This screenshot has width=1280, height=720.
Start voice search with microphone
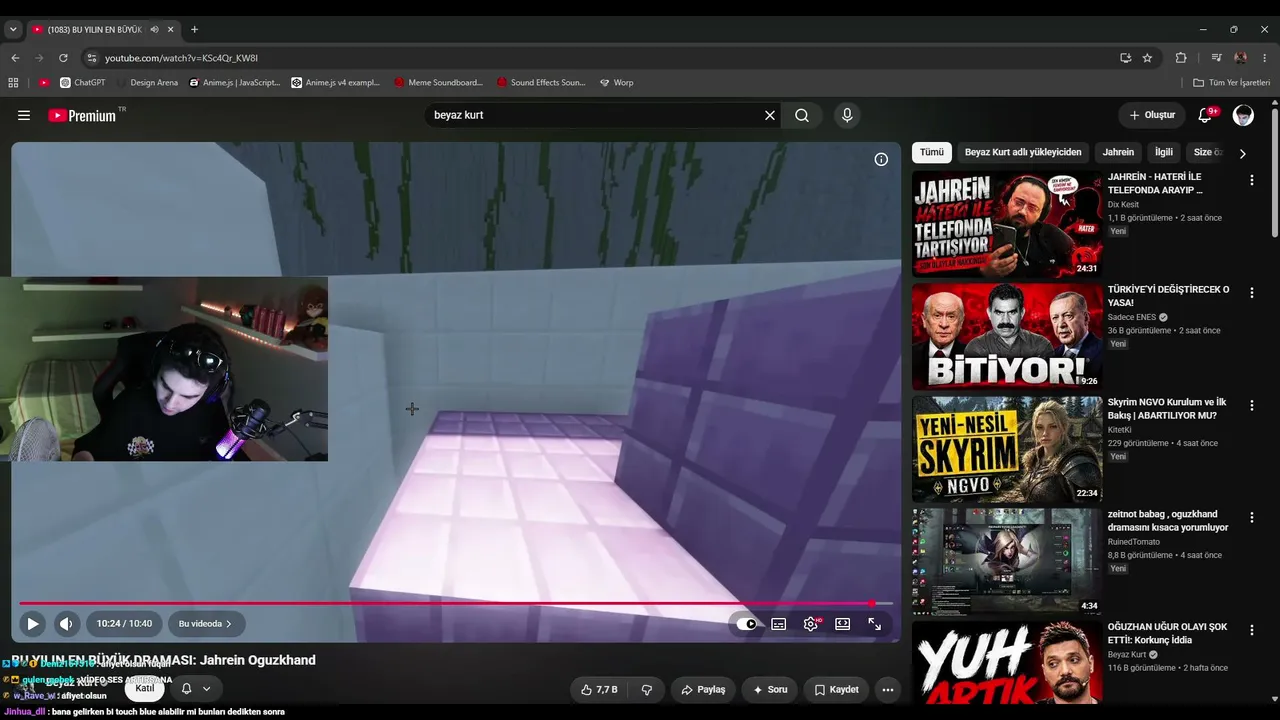point(847,115)
